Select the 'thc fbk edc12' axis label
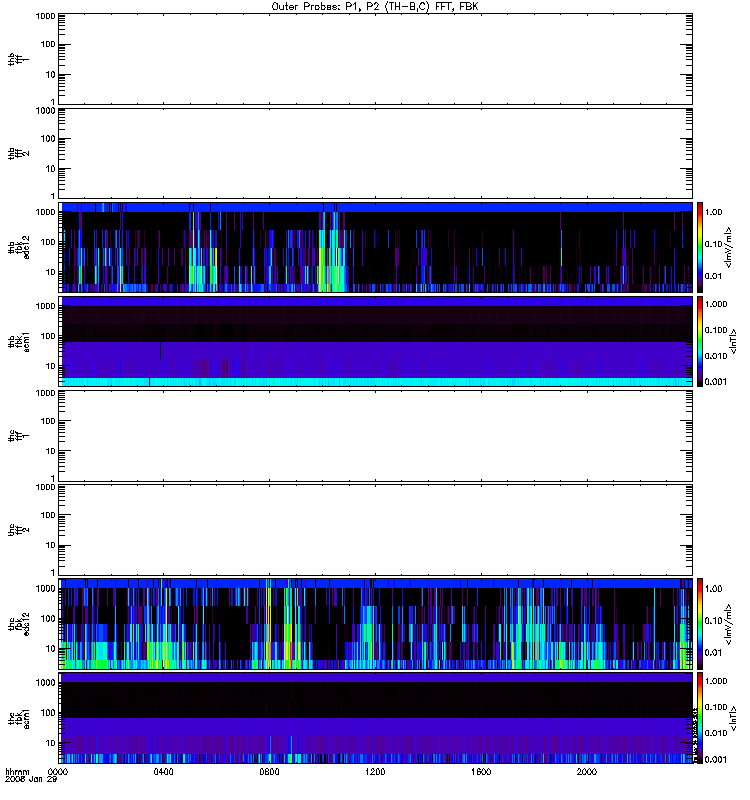The image size is (750, 800). pyautogui.click(x=18, y=624)
